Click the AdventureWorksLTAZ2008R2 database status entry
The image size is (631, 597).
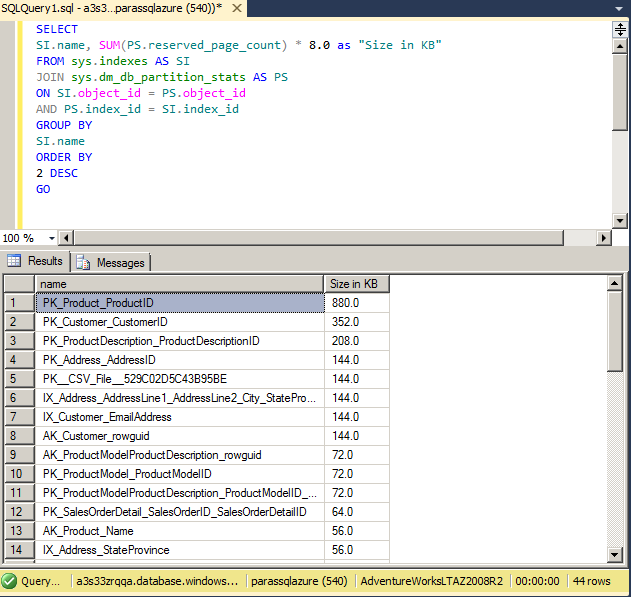coord(431,581)
